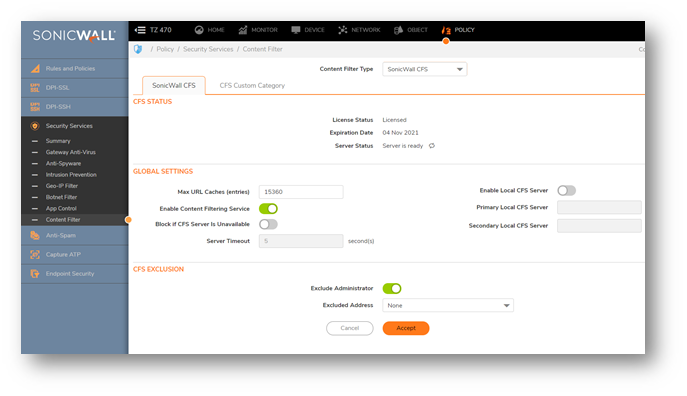Click the Max URL Caches input field
Image resolution: width=687 pixels, height=396 pixels.
301,192
